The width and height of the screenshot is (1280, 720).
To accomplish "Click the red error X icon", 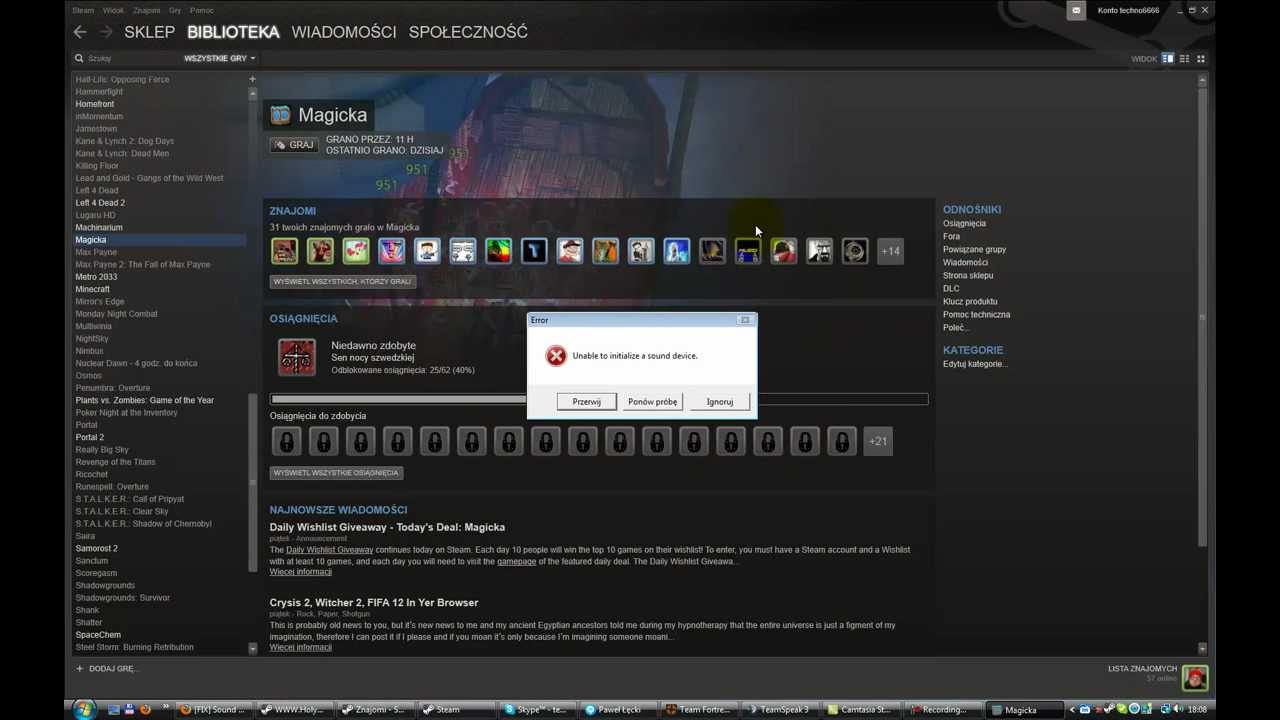I will 556,356.
